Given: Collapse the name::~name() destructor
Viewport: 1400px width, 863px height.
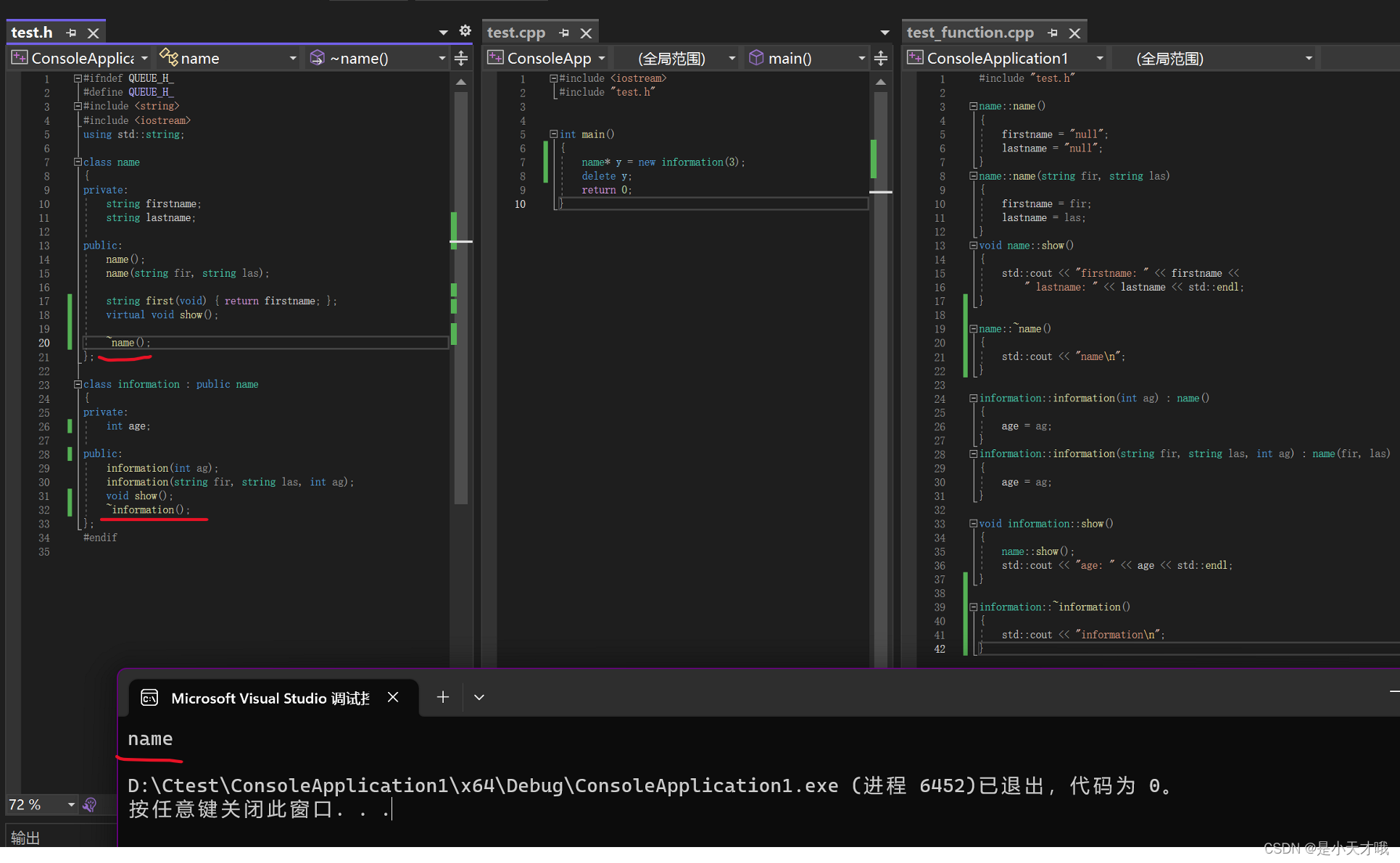Looking at the screenshot, I should coord(974,329).
